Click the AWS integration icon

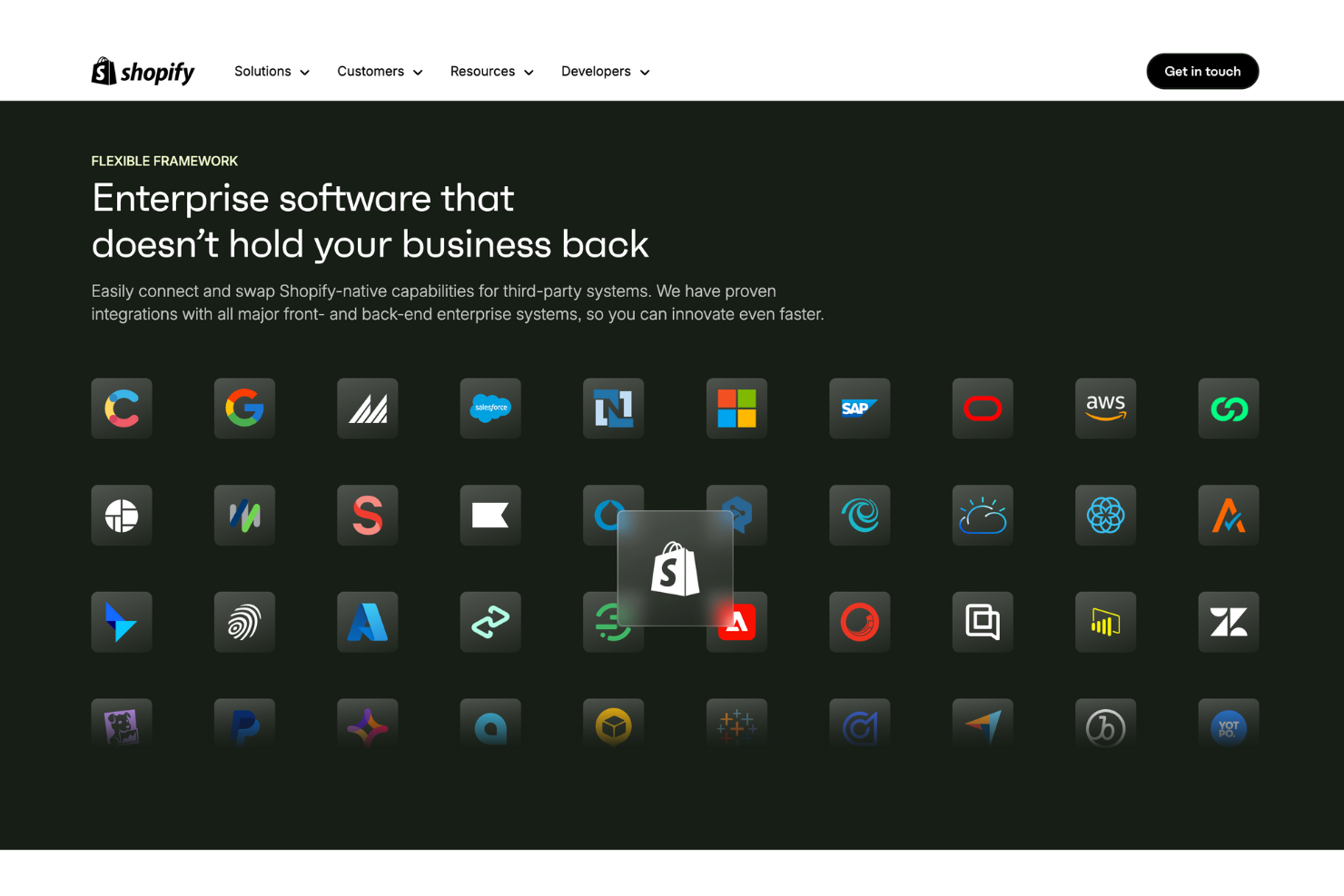1105,409
